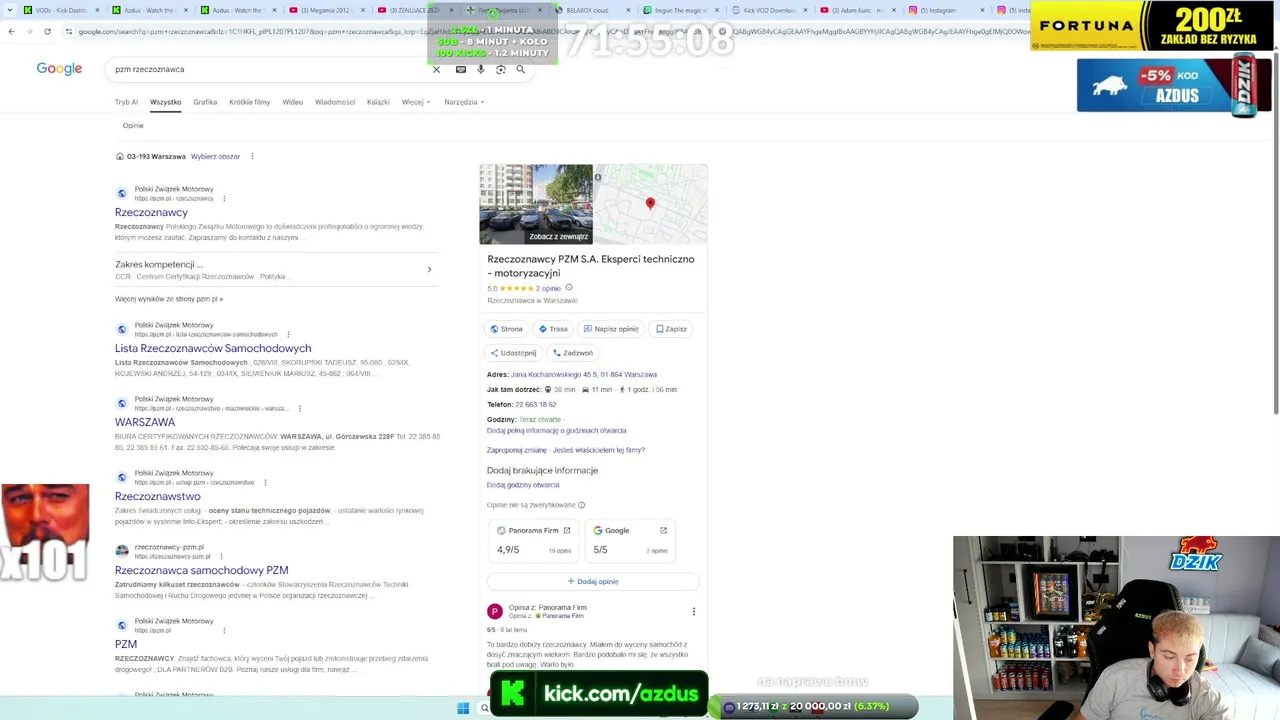Open three-dot menu of Rzeczoznawstwo result
The width and height of the screenshot is (1280, 720).
(x=265, y=482)
